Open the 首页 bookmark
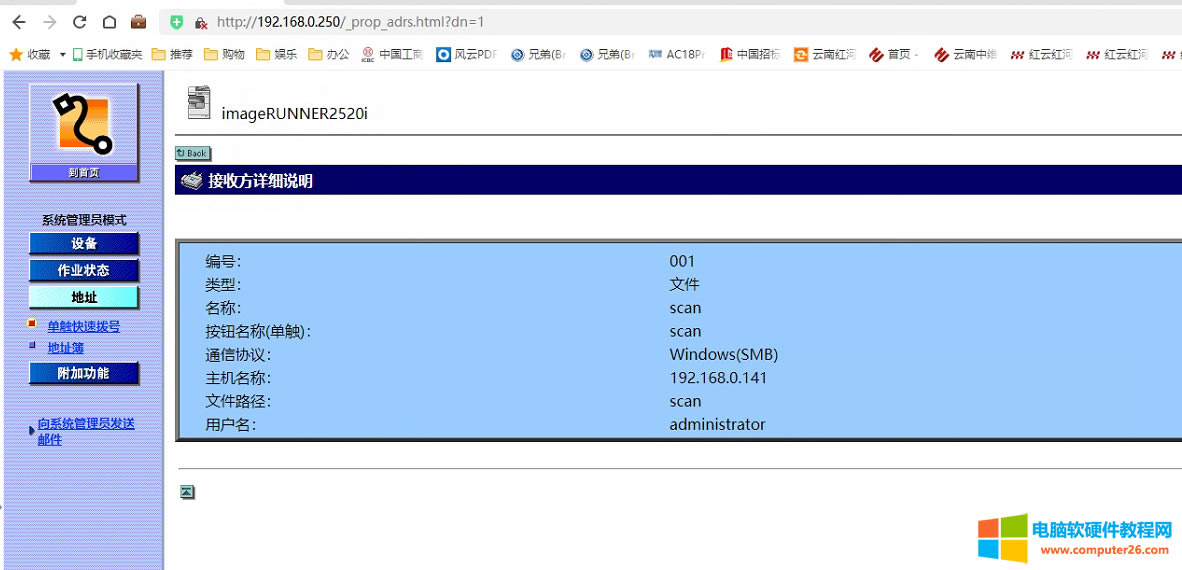1182x570 pixels. coord(893,54)
